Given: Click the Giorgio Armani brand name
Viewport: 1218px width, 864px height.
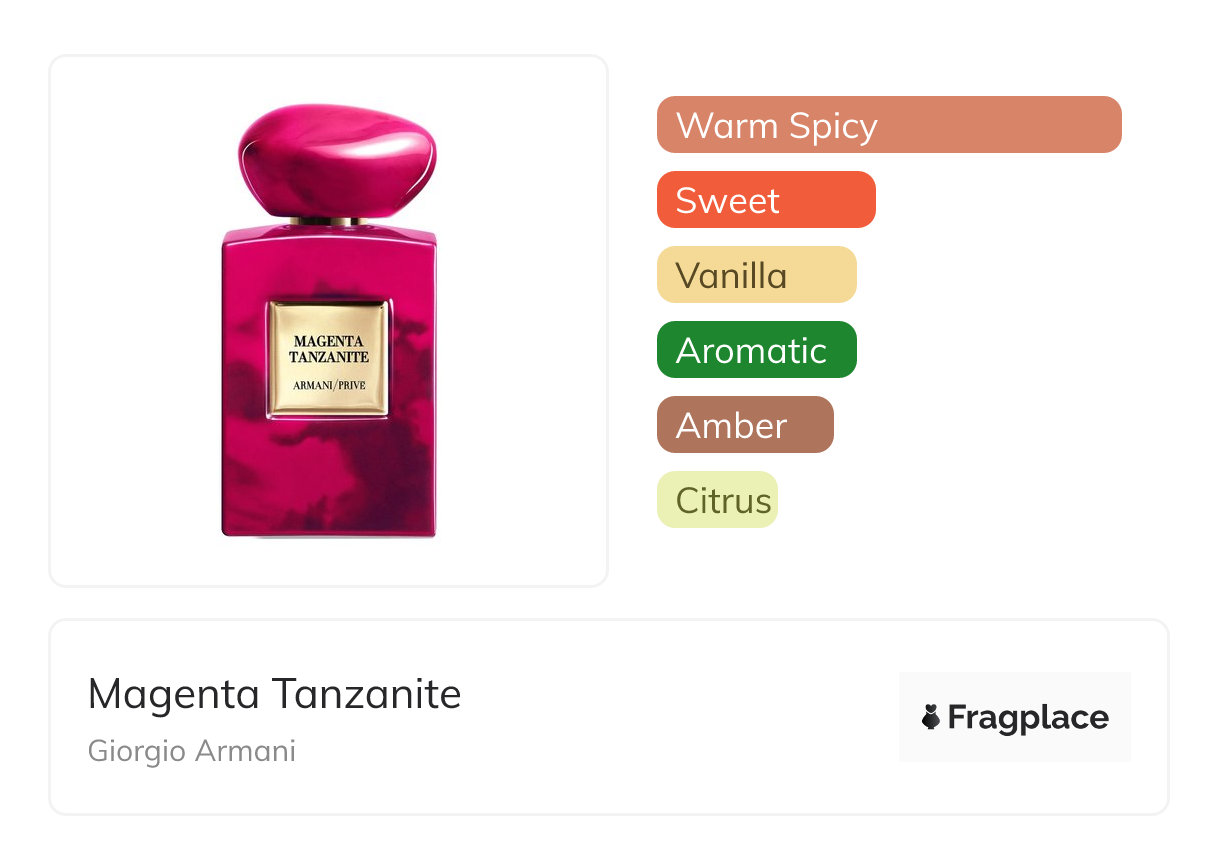Looking at the screenshot, I should 192,751.
